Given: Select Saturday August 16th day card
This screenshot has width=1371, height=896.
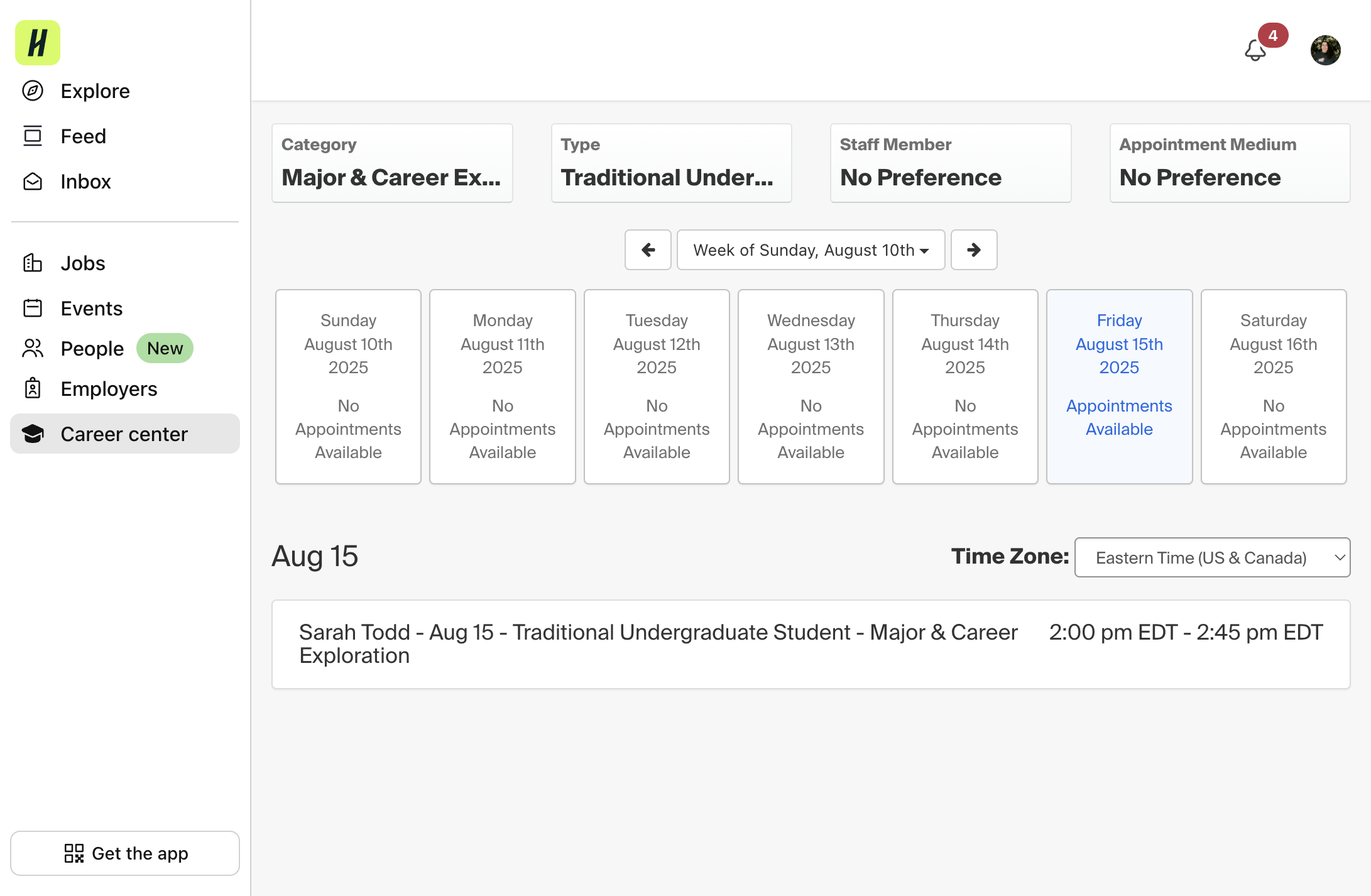Looking at the screenshot, I should (x=1274, y=386).
